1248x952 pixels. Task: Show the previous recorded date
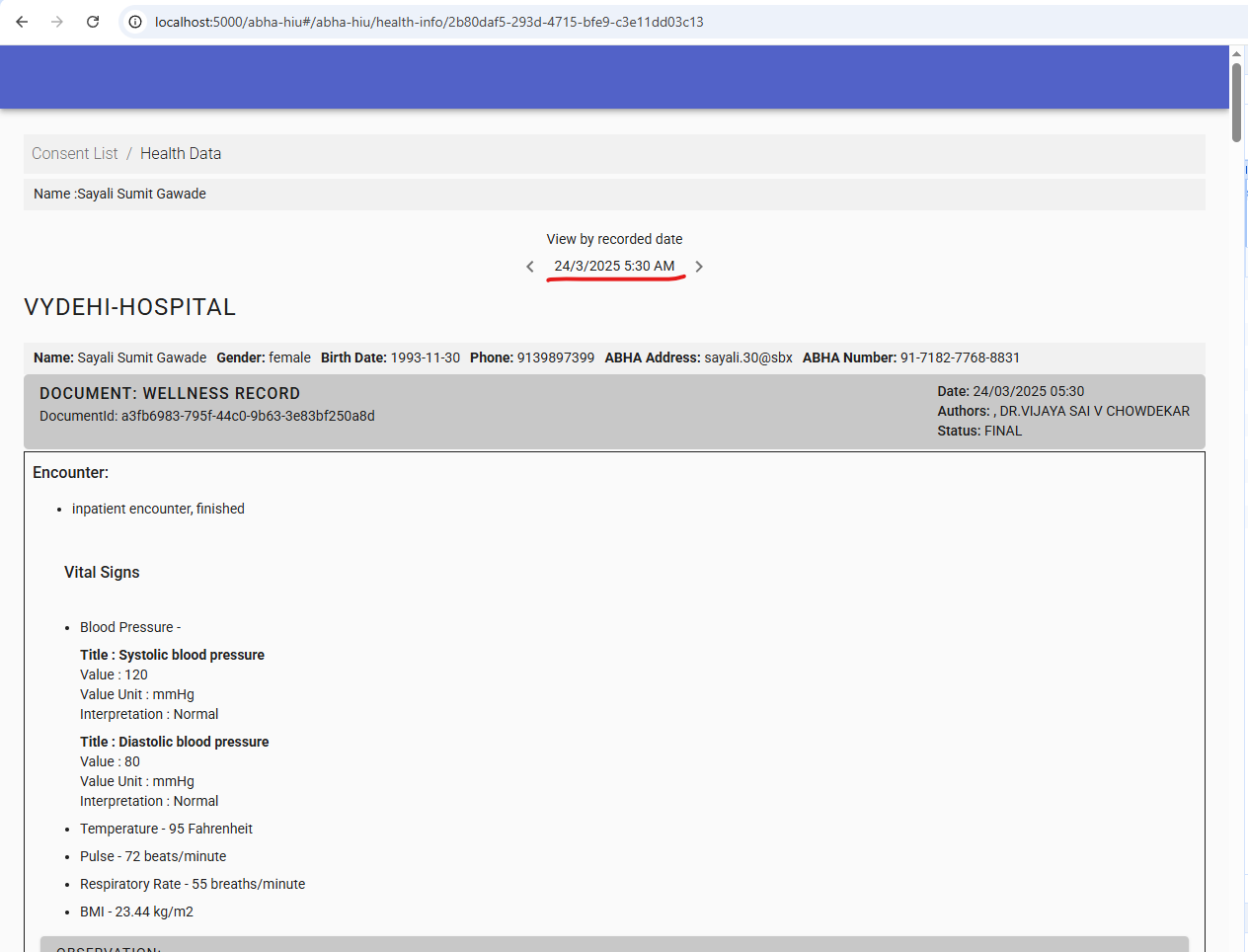pyautogui.click(x=530, y=267)
